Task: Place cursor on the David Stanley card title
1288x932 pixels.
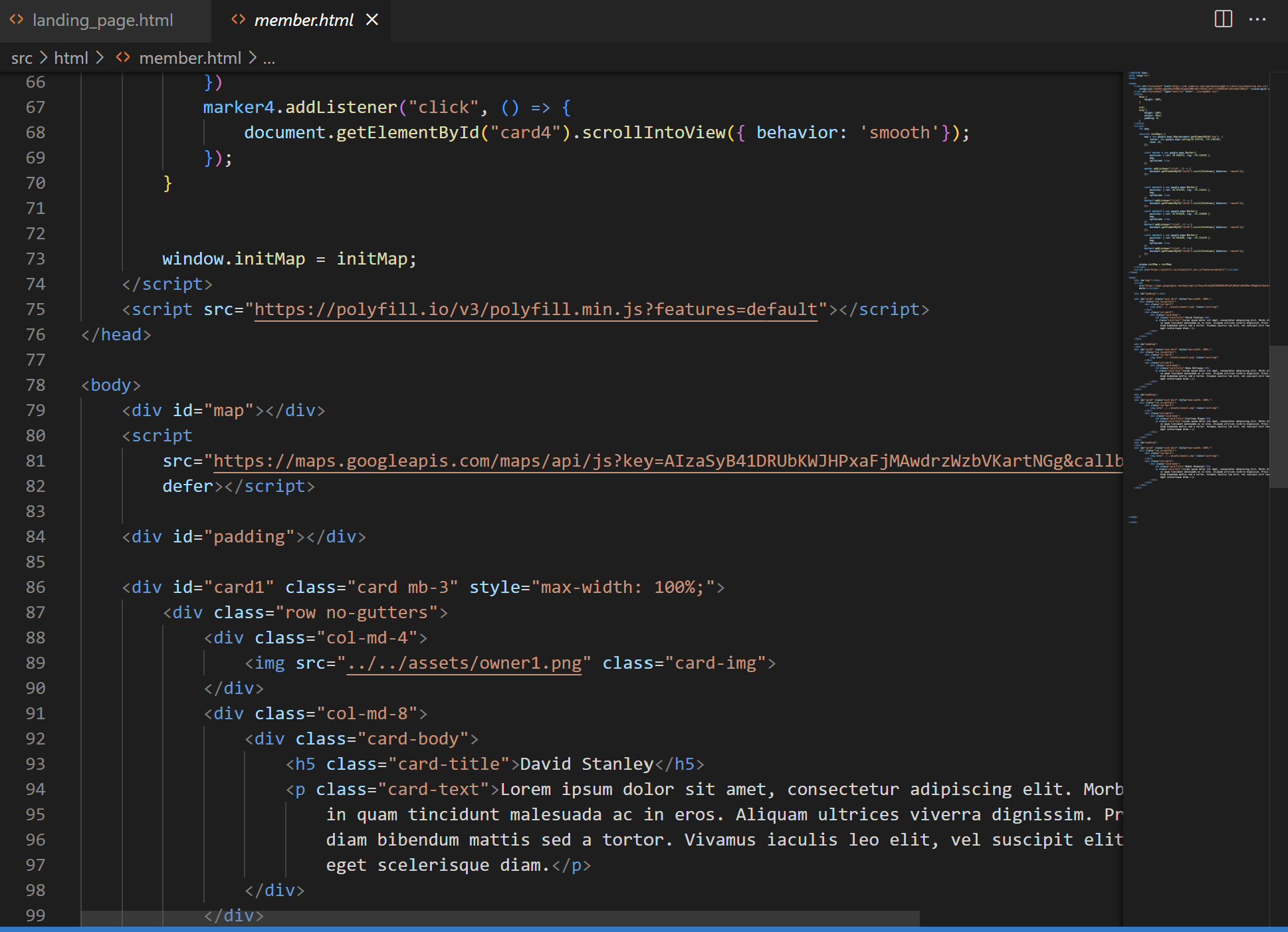Action: pos(586,764)
